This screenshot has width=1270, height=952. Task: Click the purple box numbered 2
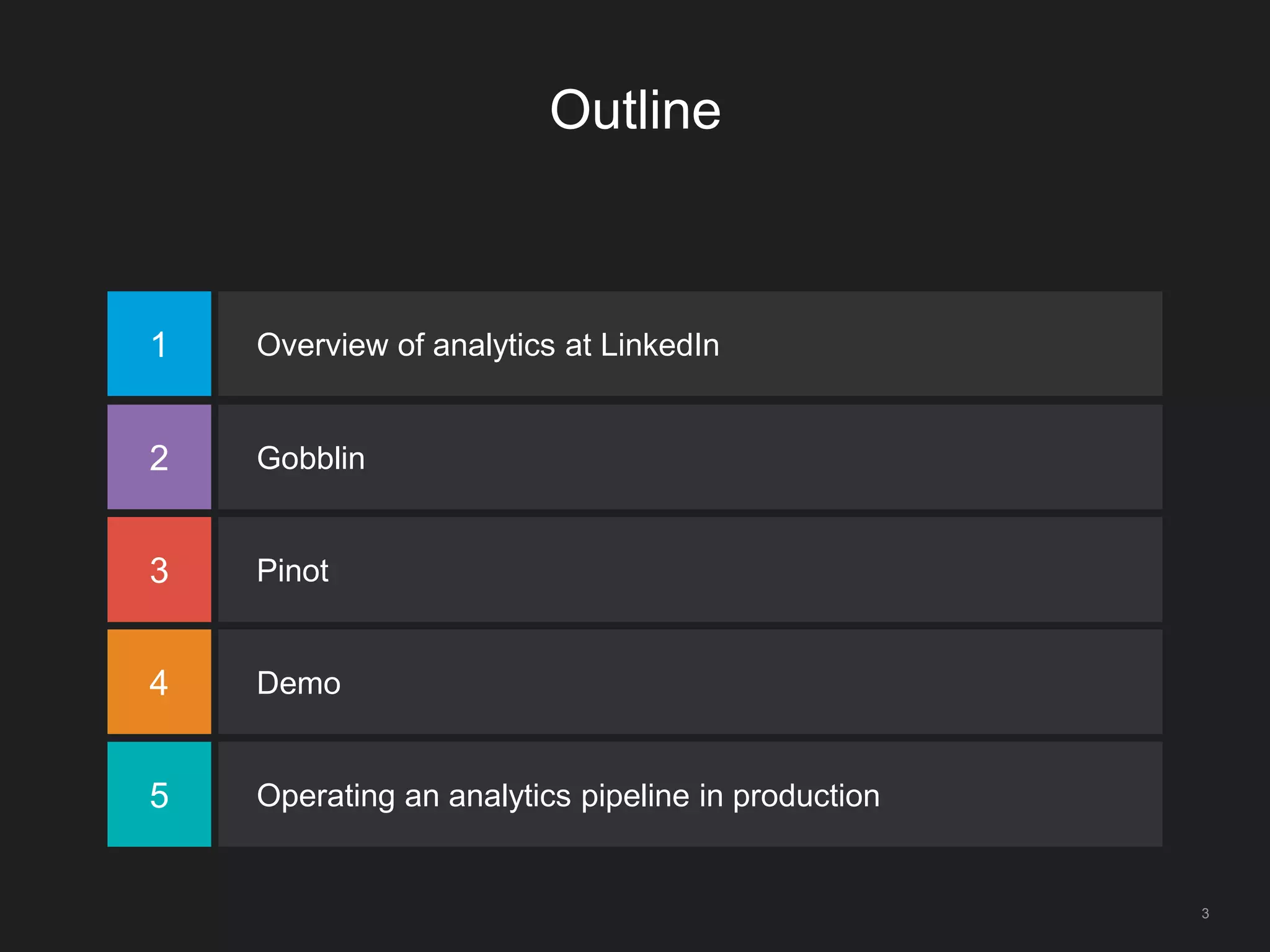pyautogui.click(x=159, y=457)
